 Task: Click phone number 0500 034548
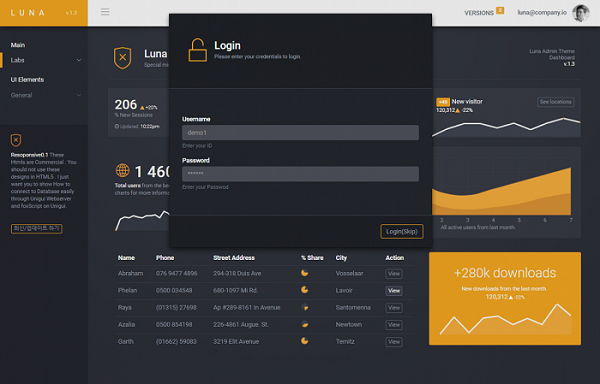(174, 291)
